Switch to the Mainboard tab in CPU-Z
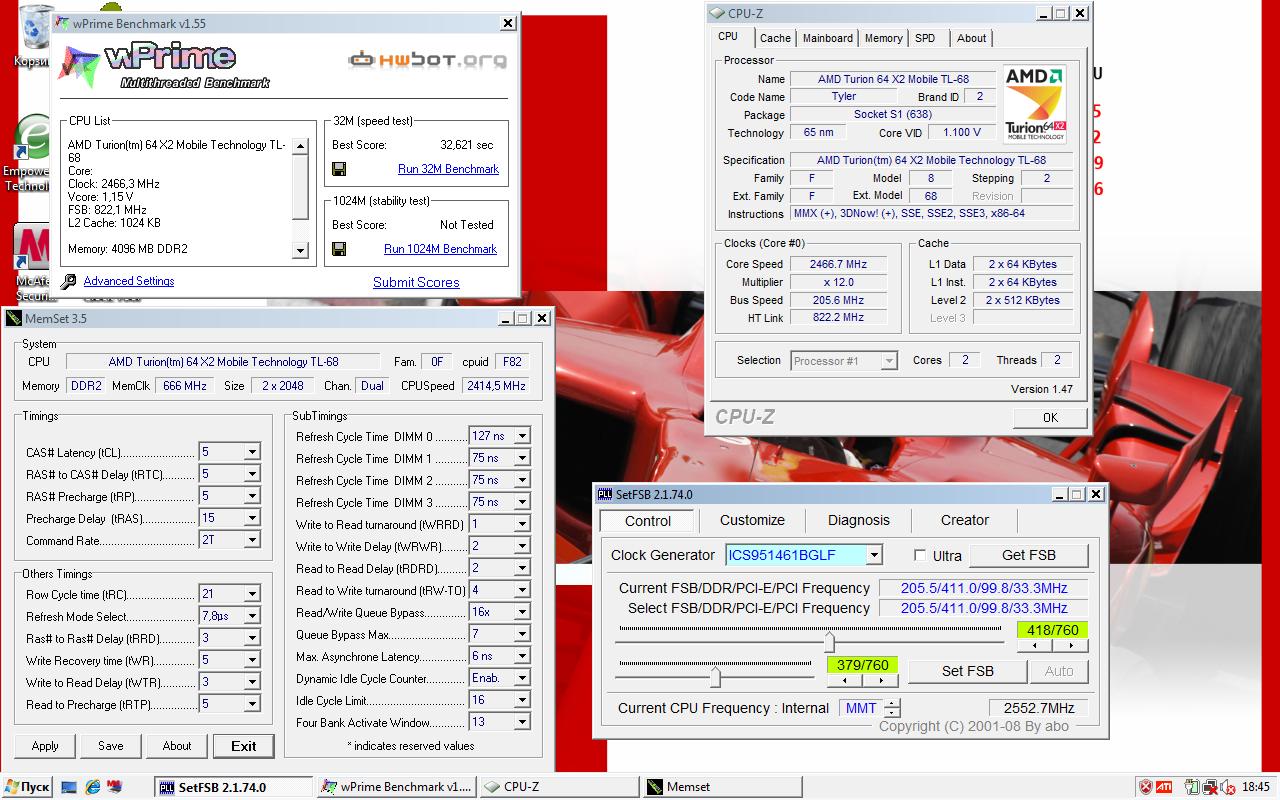 (x=828, y=38)
